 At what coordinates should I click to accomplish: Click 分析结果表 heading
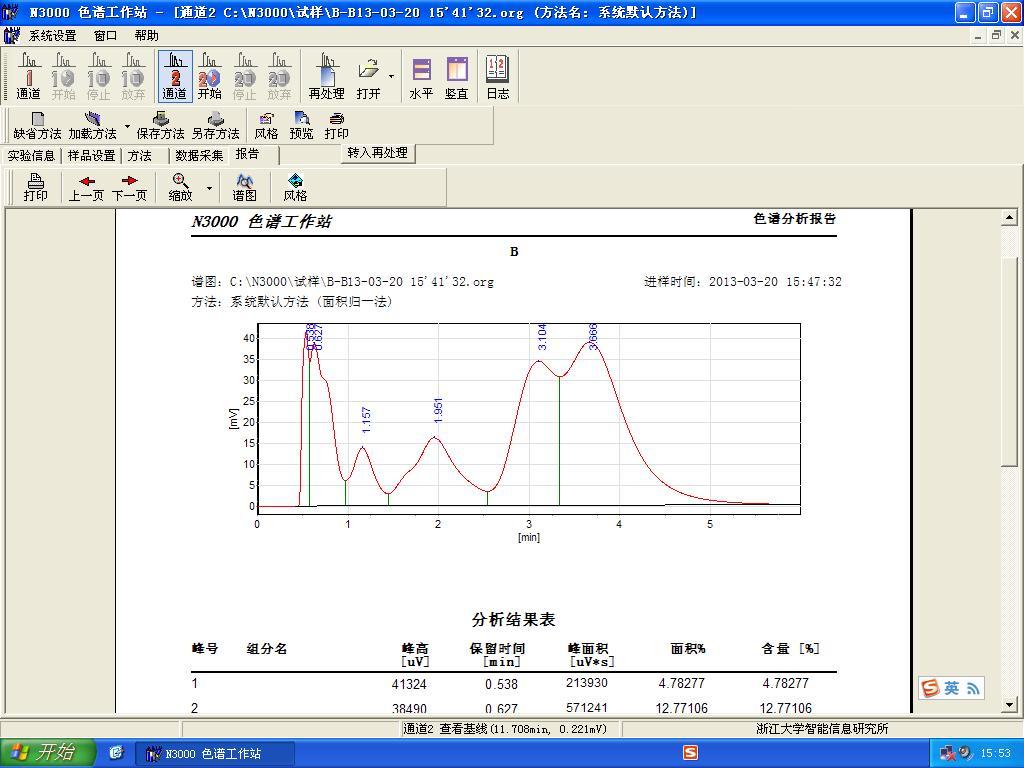click(x=513, y=619)
